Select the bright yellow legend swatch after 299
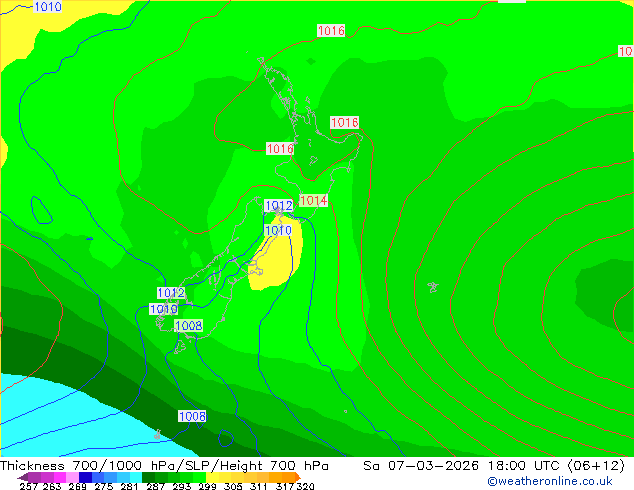The image size is (634, 490). click(x=212, y=477)
